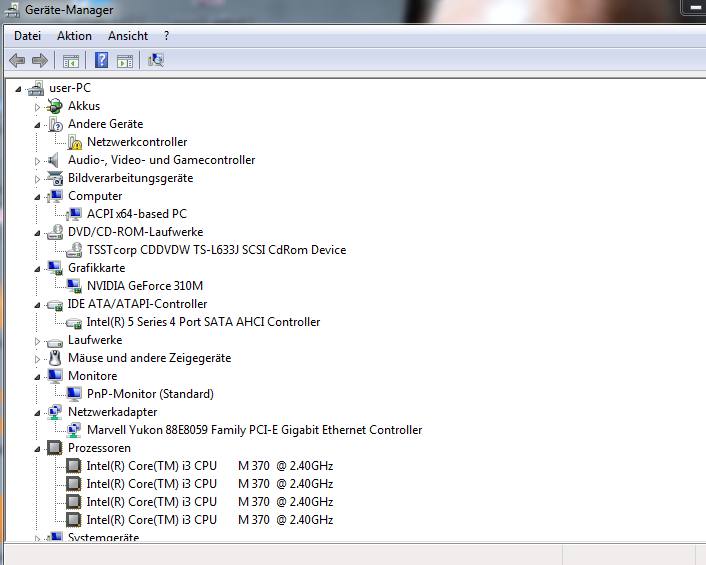The width and height of the screenshot is (706, 565).
Task: Select the Prozessoren category label
Action: 100,448
